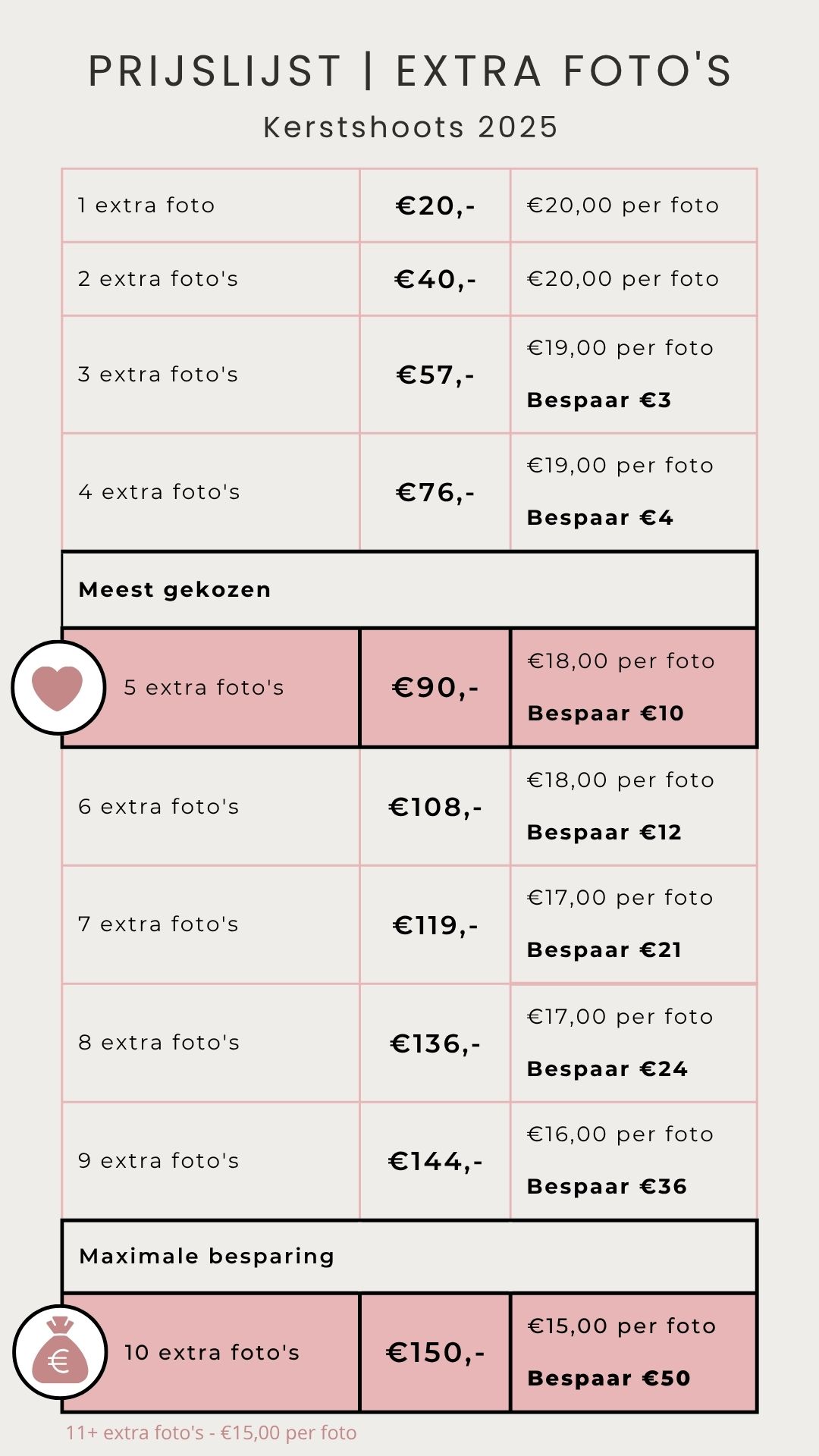Click 'Bespaar €24' savings label
This screenshot has width=819, height=1456.
(607, 1069)
